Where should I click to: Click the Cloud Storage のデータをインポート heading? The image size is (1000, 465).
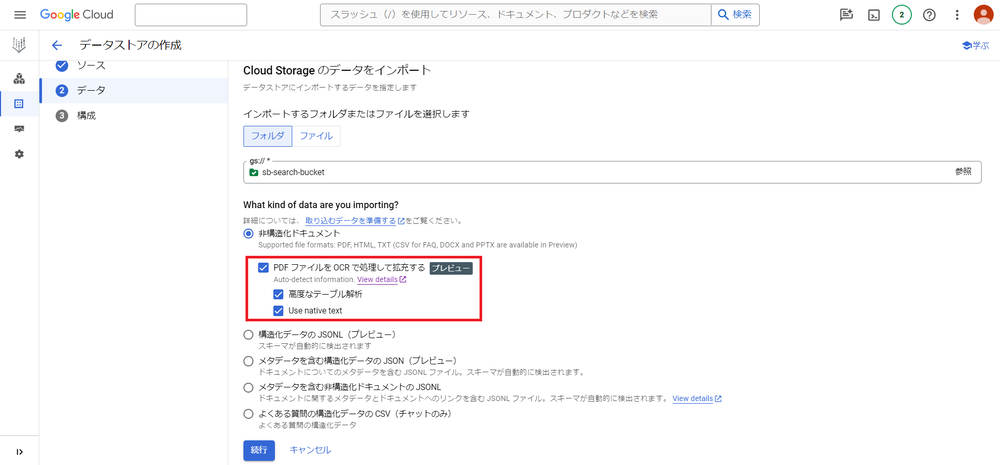tap(337, 70)
